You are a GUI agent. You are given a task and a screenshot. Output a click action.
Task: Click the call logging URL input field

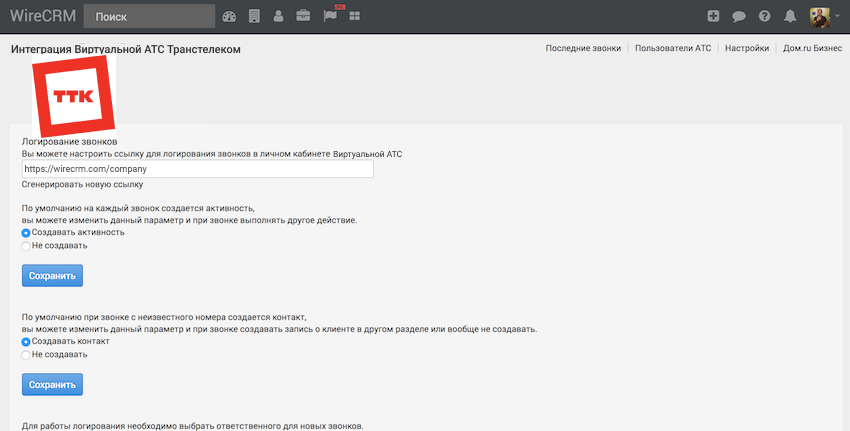(197, 169)
